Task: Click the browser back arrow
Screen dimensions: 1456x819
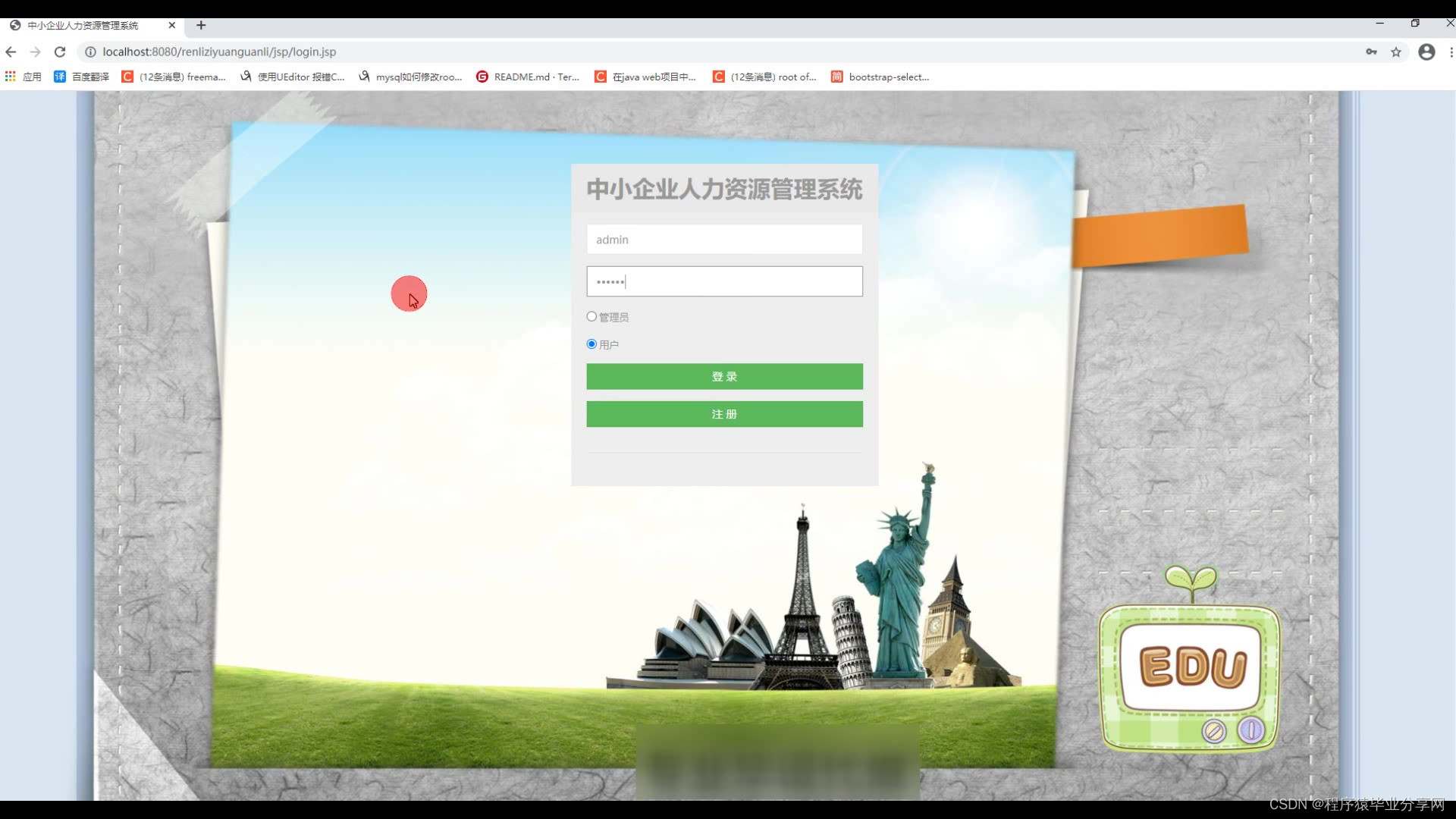Action: (11, 52)
